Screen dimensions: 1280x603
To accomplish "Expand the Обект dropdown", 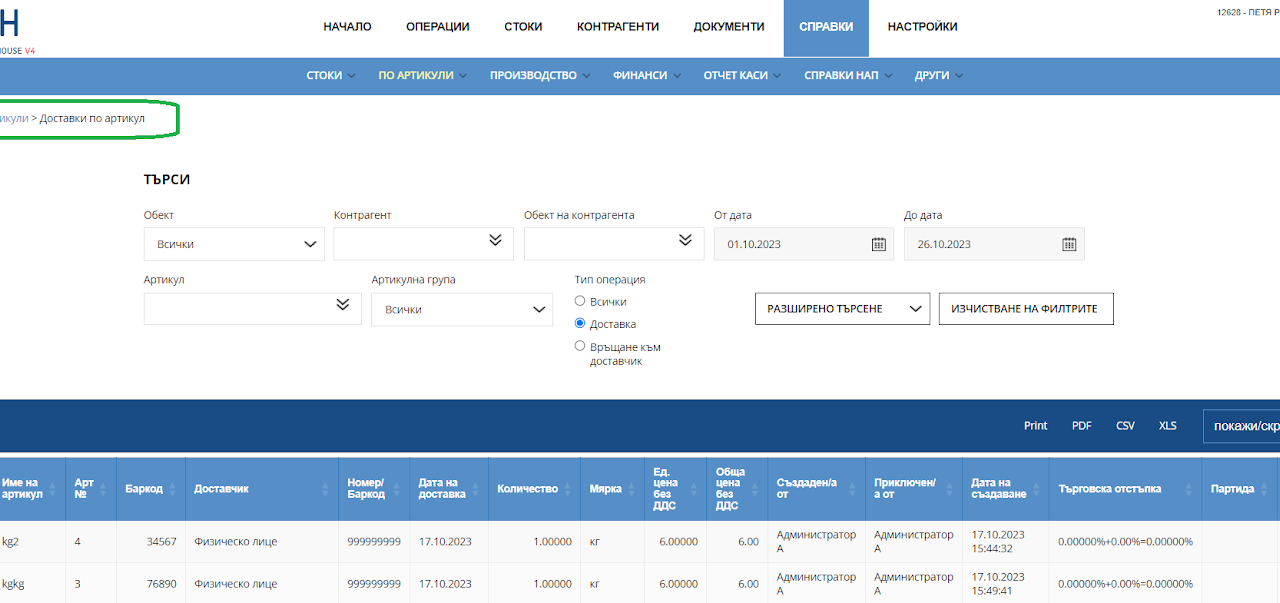I will point(234,244).
